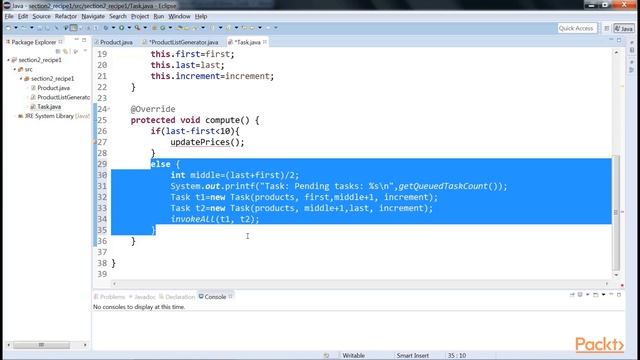Open the Navigate menu
Viewport: 640px width, 360px height.
(93, 16)
